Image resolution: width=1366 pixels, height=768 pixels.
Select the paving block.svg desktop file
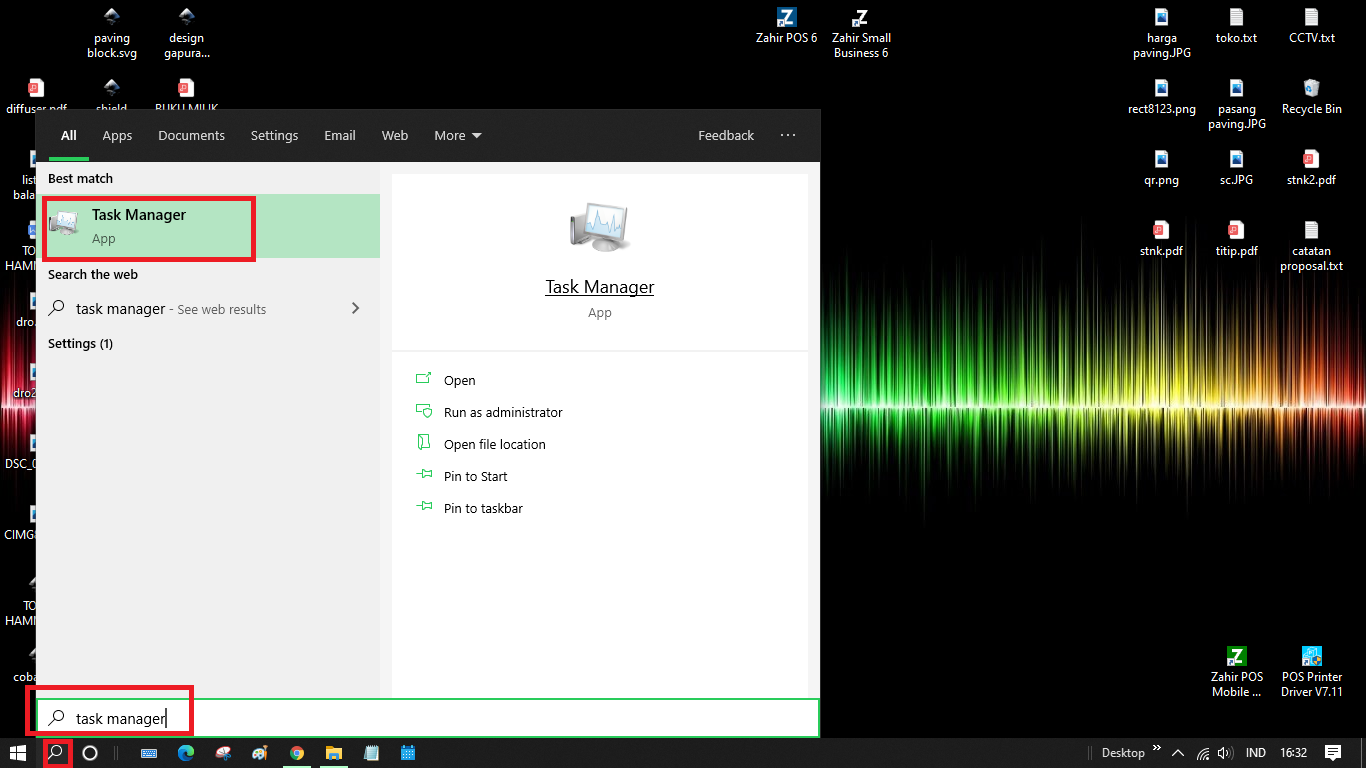coord(111,34)
